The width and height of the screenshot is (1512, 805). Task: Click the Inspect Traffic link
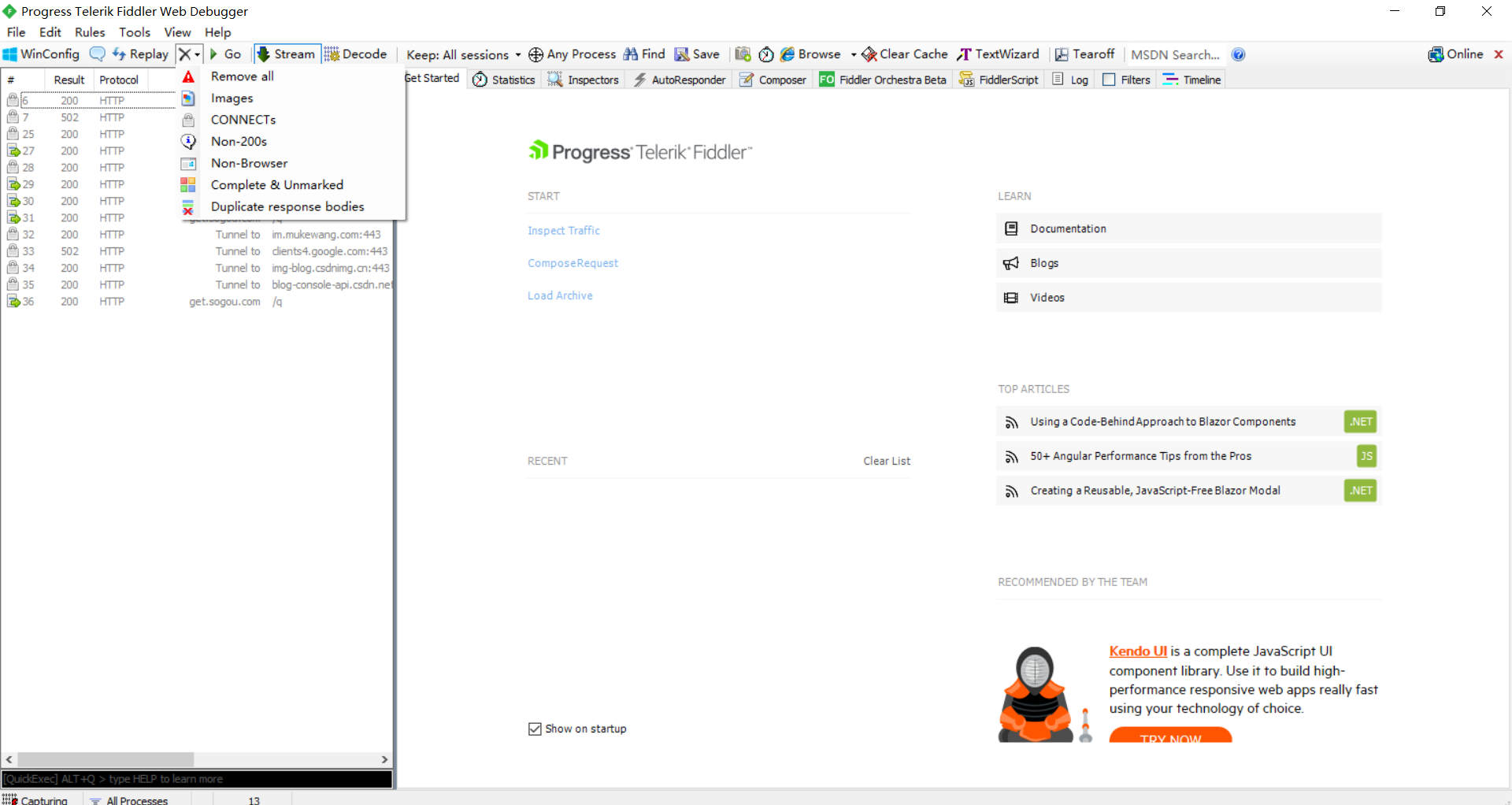click(564, 231)
